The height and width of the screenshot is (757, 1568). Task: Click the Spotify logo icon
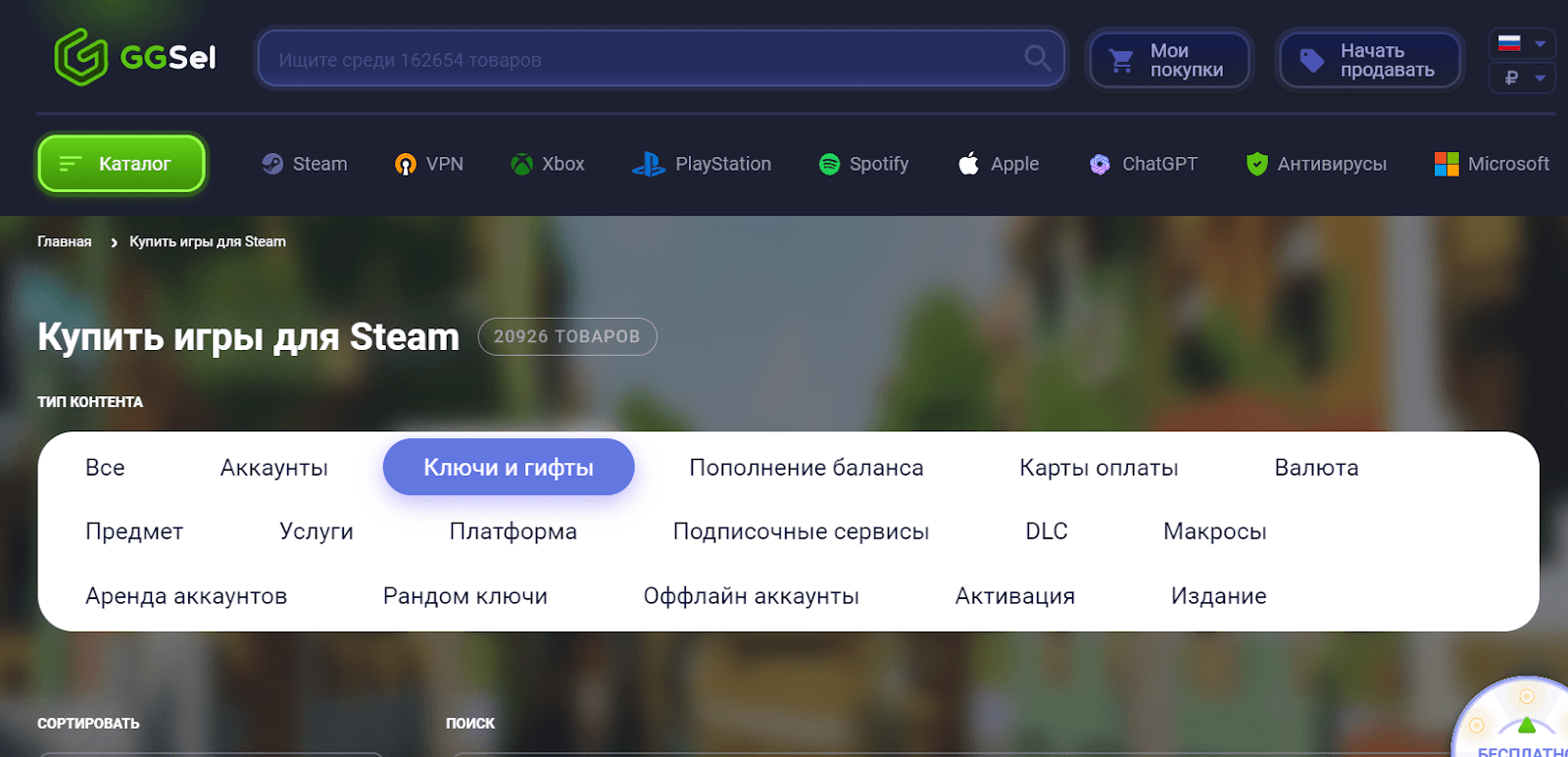click(x=829, y=164)
